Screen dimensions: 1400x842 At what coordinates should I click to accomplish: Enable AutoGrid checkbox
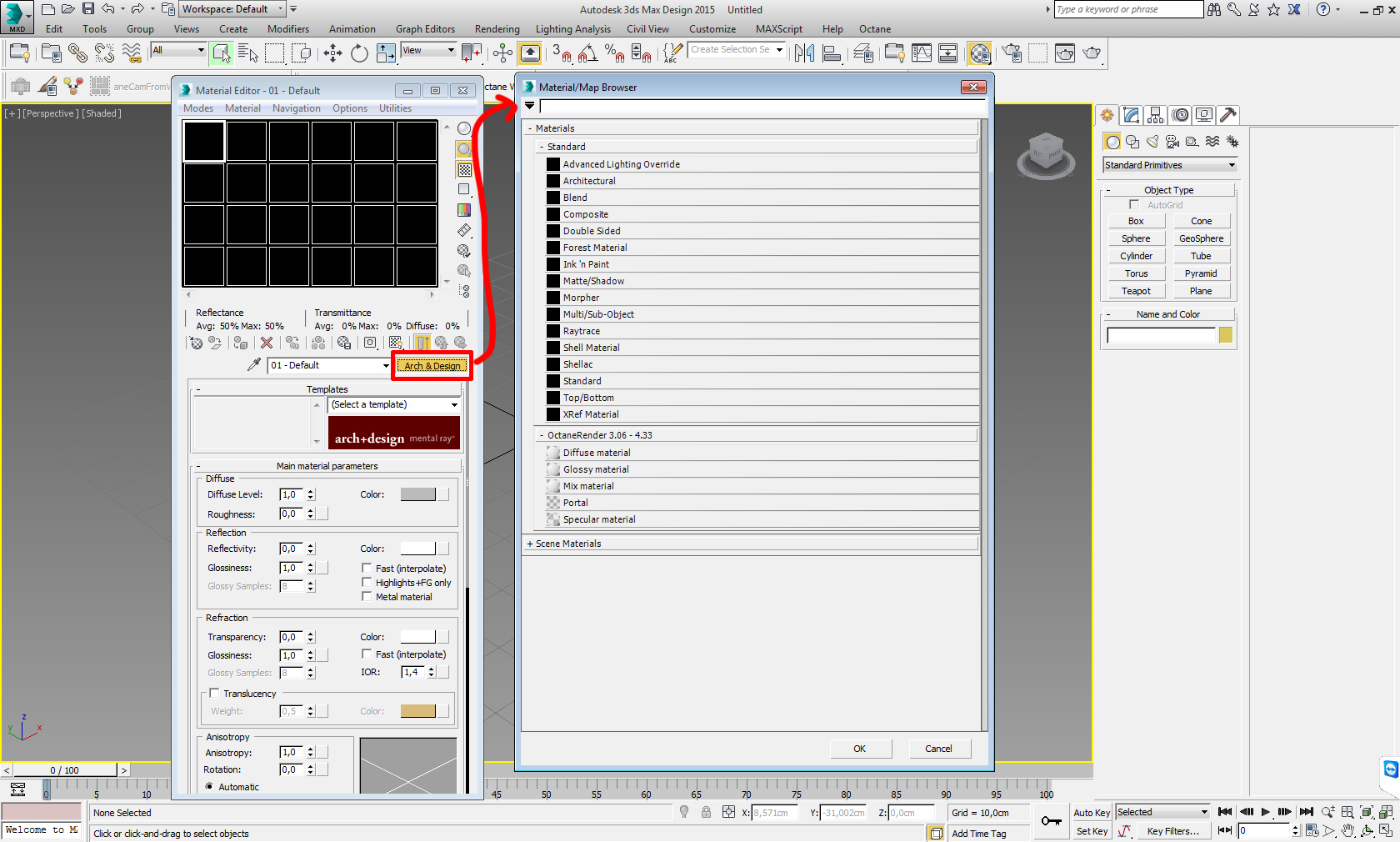pos(1133,204)
